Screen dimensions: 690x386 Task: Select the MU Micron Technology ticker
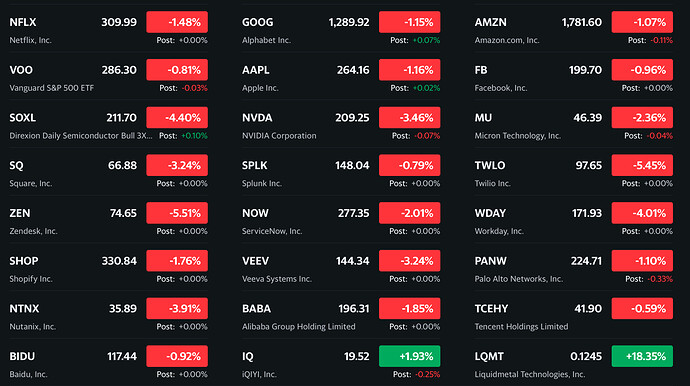click(483, 118)
